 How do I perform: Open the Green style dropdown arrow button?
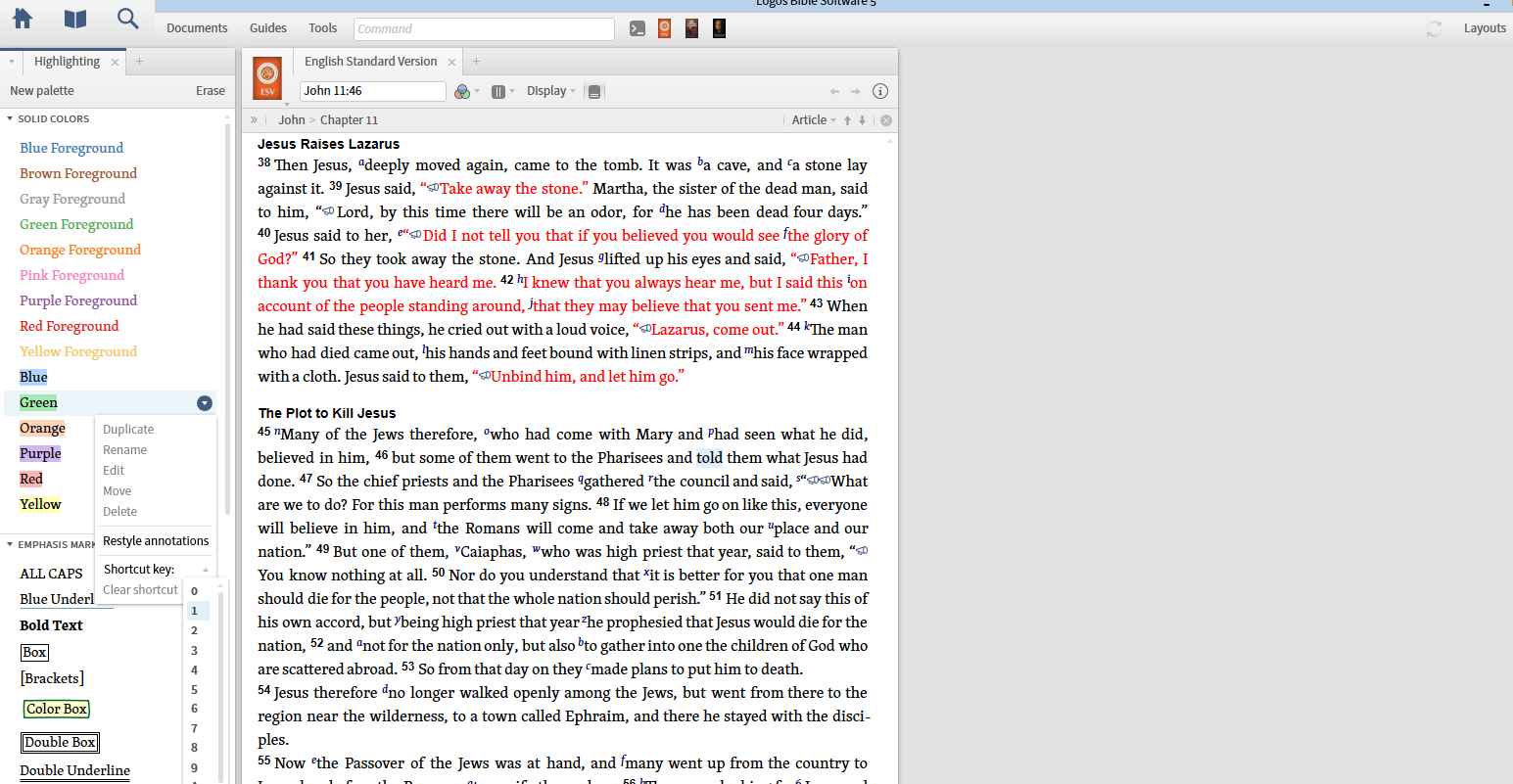pos(205,403)
